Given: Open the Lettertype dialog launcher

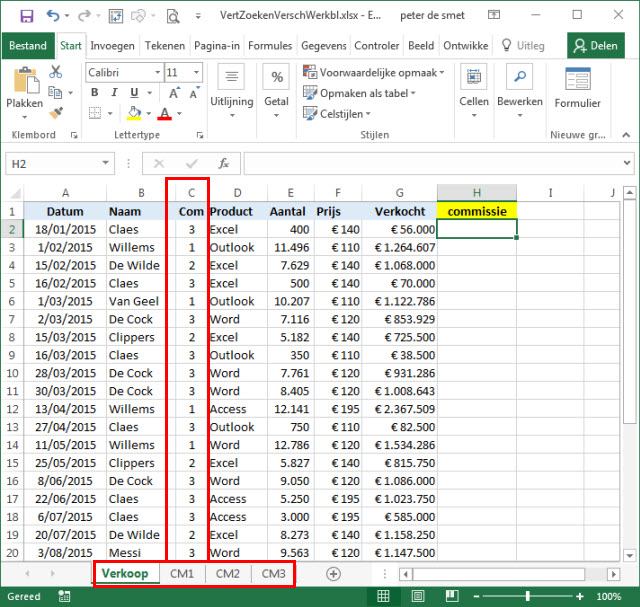Looking at the screenshot, I should click(200, 135).
